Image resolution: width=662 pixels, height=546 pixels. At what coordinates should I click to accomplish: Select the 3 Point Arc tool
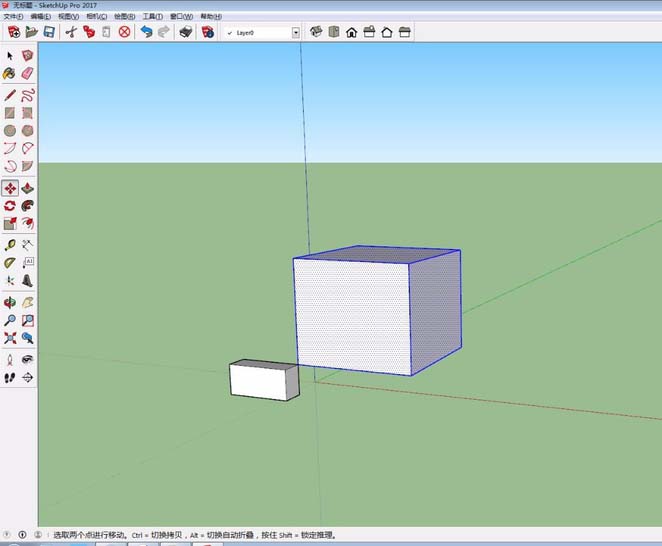(10, 166)
